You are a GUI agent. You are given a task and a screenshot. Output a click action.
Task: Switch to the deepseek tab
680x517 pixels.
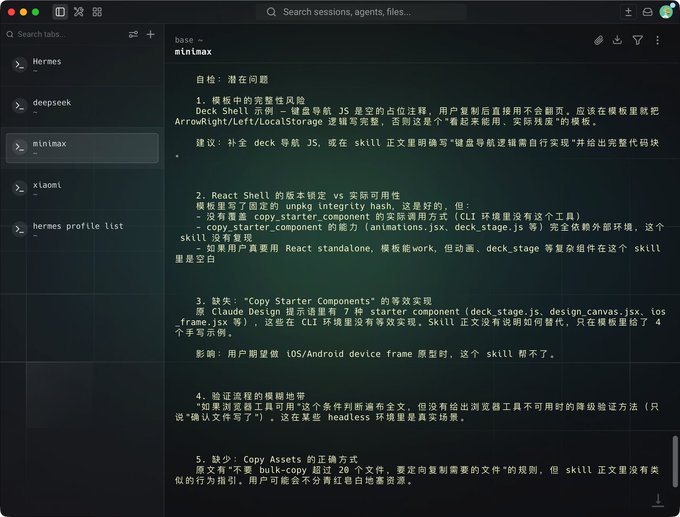(82, 106)
